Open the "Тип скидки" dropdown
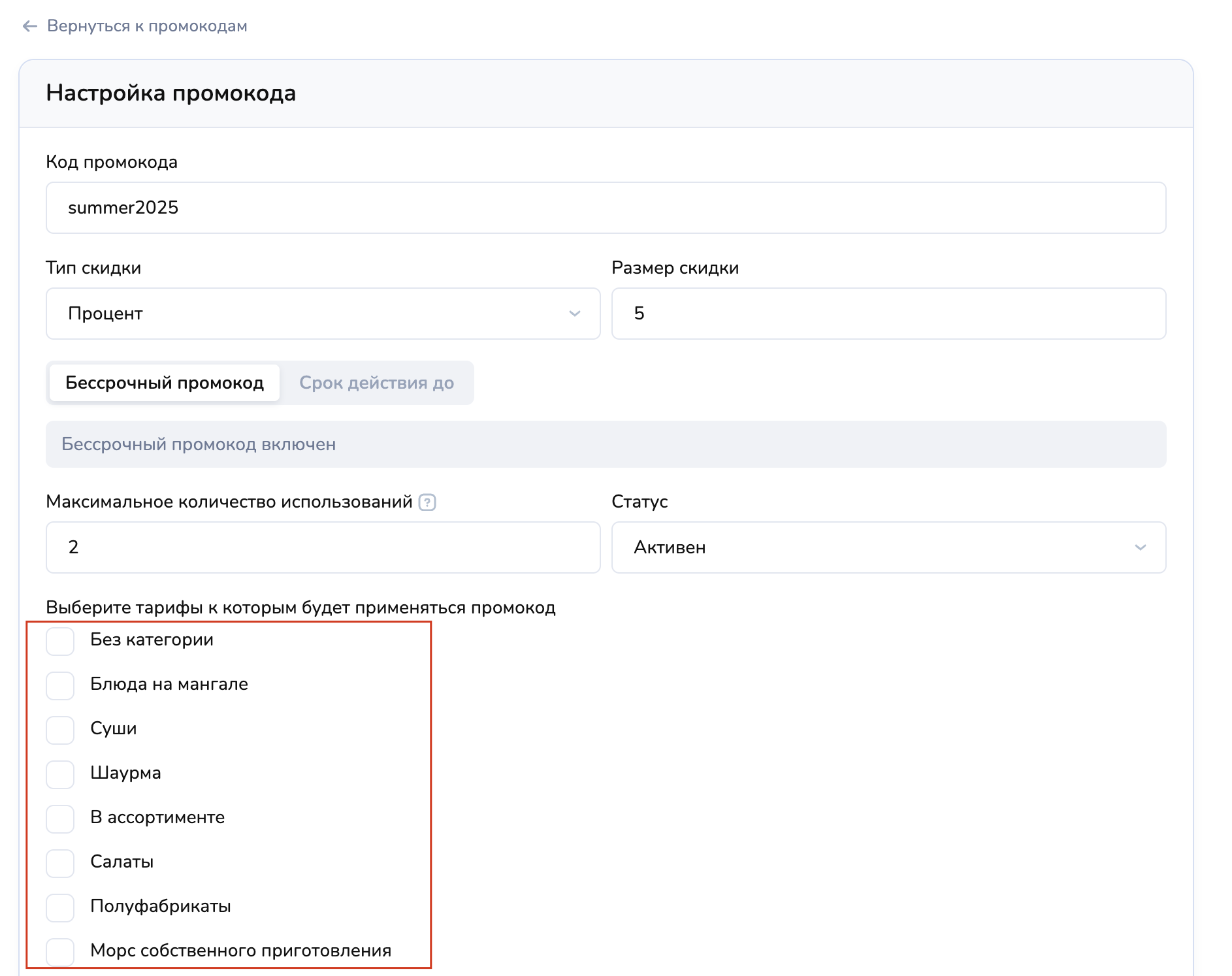This screenshot has height=976, width=1232. tap(323, 314)
